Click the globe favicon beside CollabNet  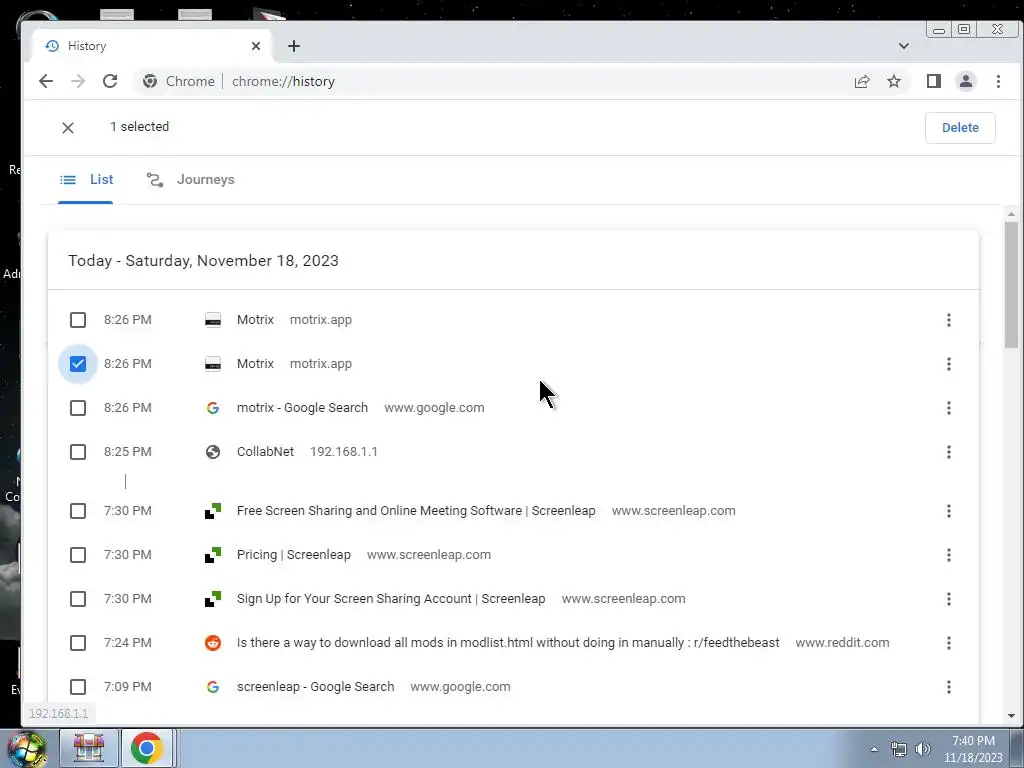click(213, 452)
